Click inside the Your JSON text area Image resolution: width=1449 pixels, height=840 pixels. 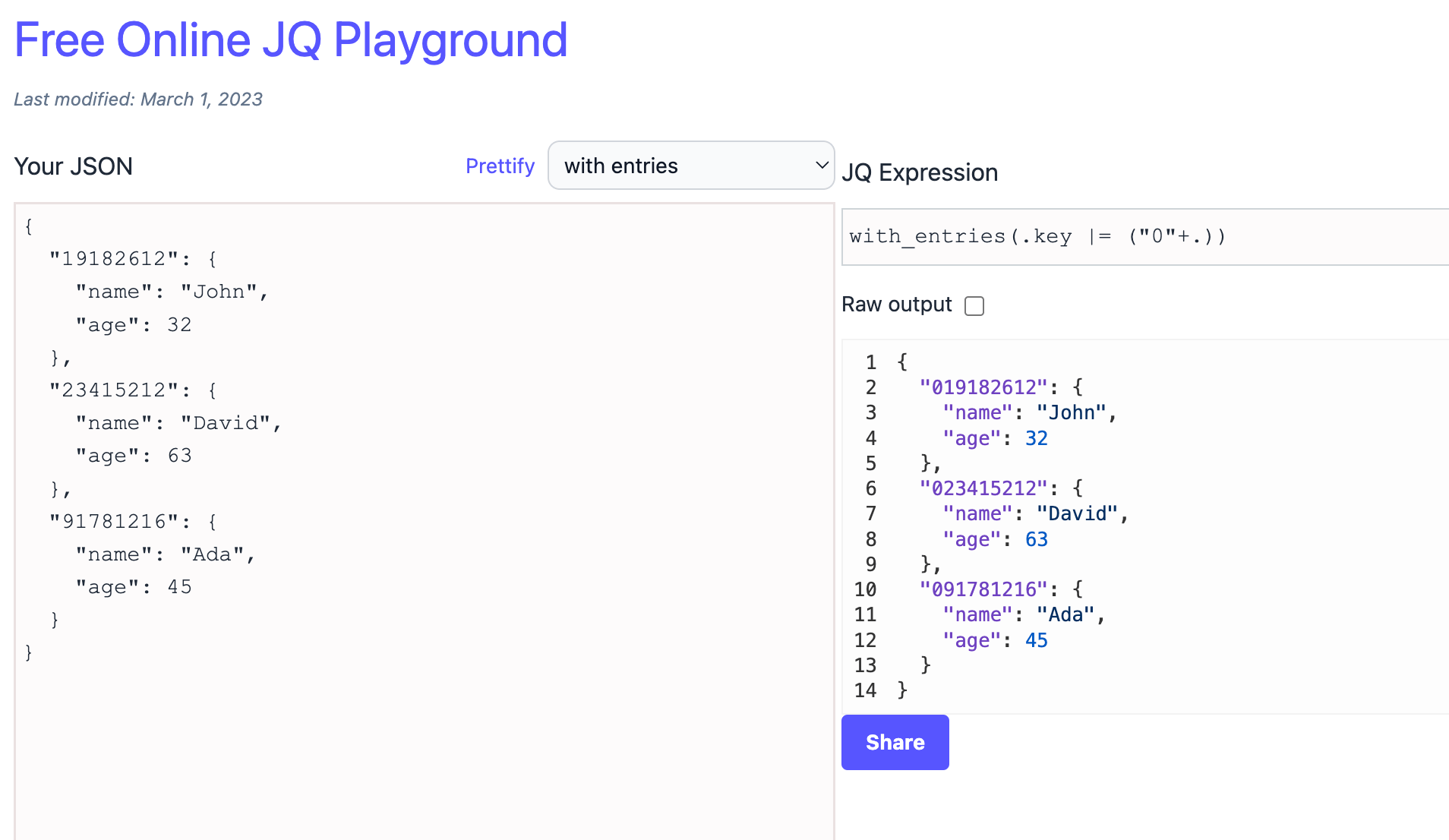coord(425,521)
